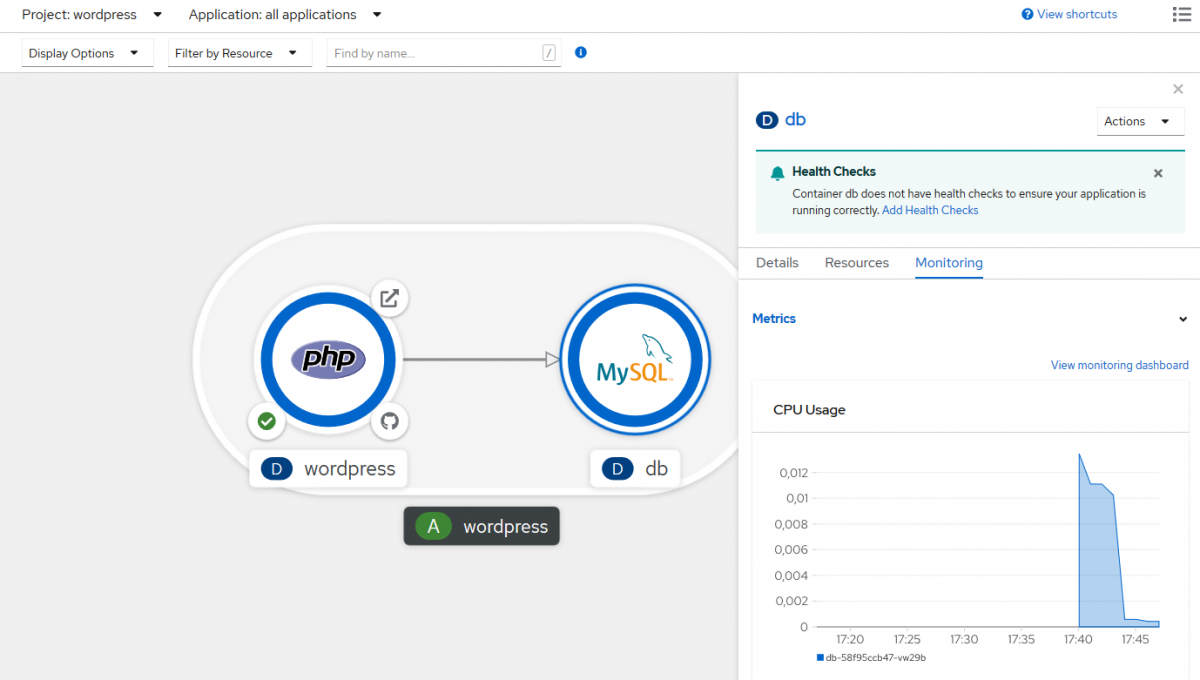Viewport: 1200px width, 680px height.
Task: Open the GitHub edit source icon on wordpress
Action: click(x=389, y=422)
